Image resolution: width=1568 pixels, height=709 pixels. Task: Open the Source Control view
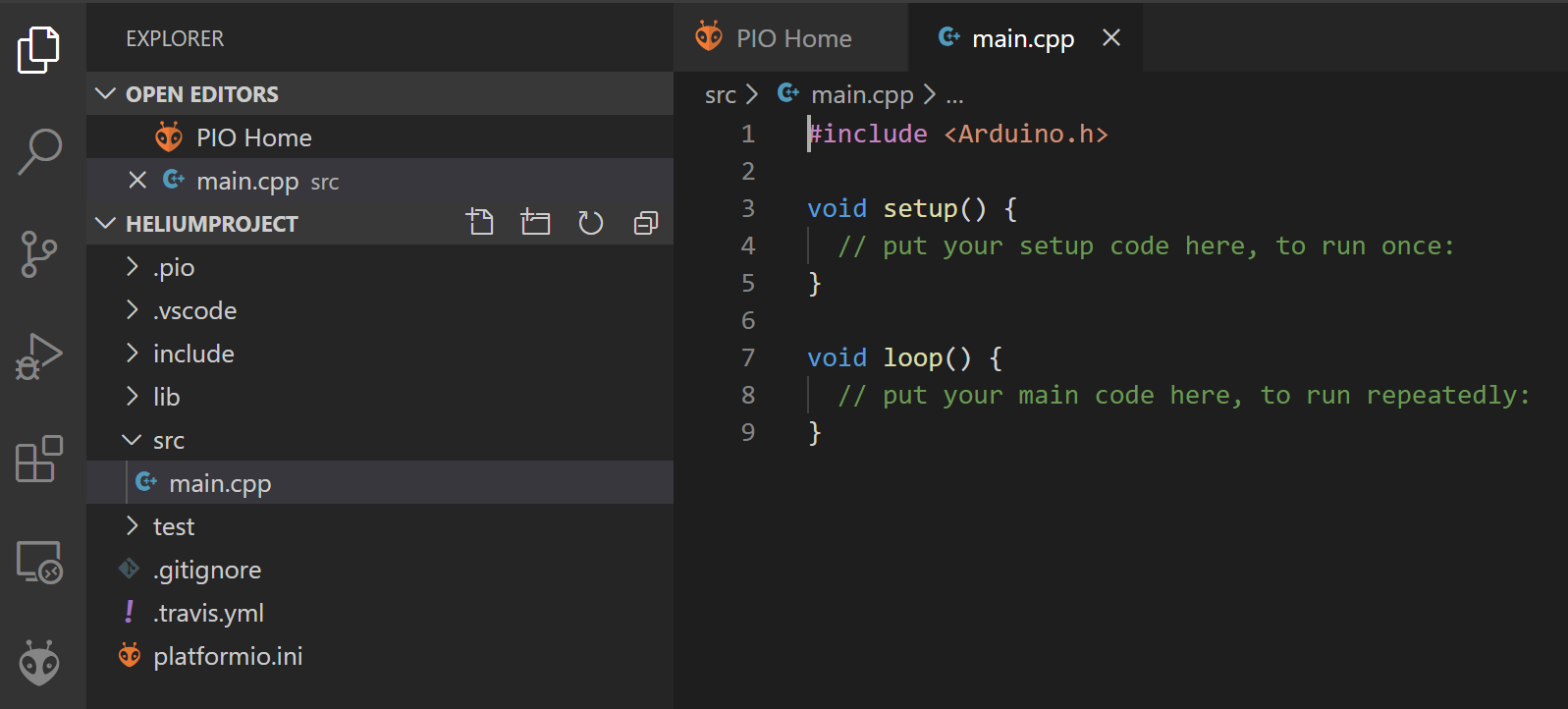click(39, 254)
